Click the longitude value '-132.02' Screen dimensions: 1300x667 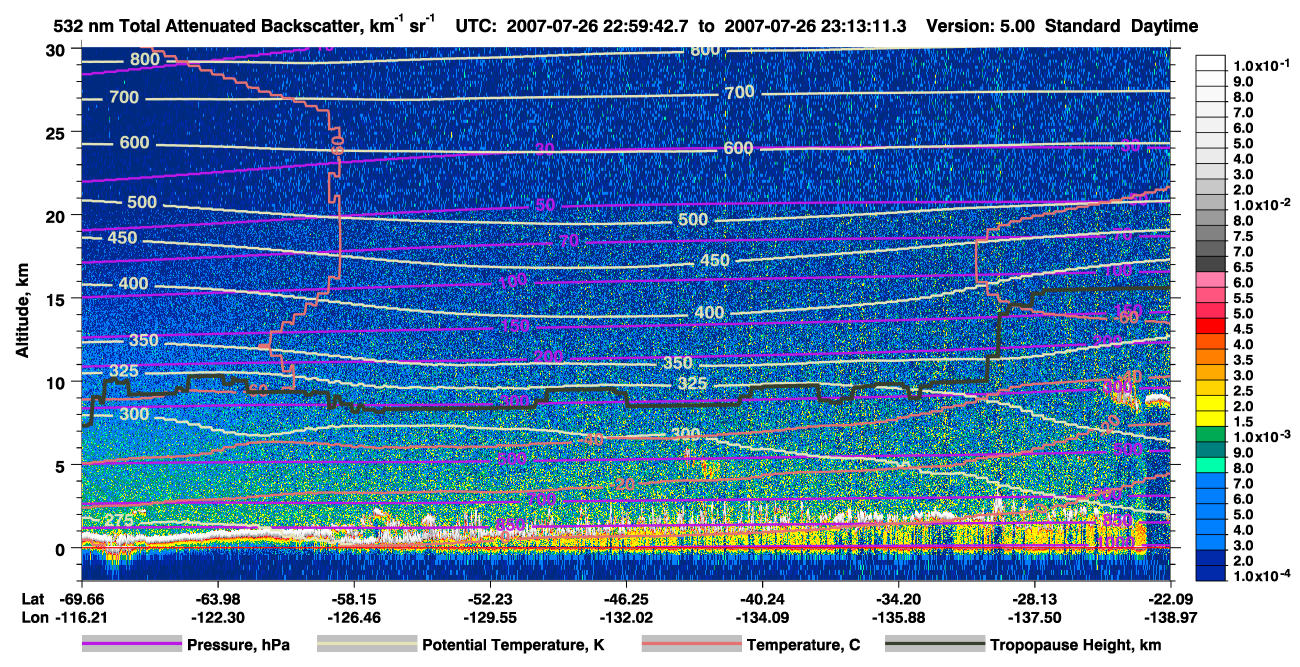(626, 618)
